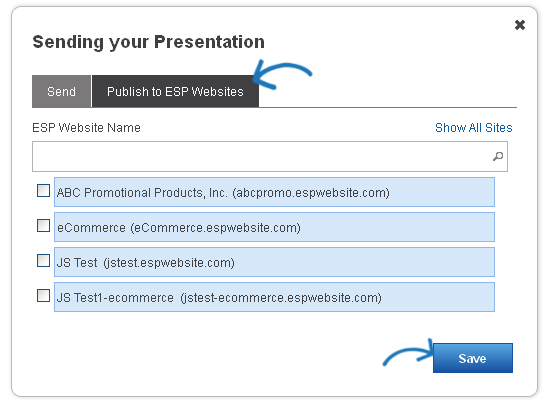Click the ESP Website Name label
The height and width of the screenshot is (408, 551).
[86, 128]
